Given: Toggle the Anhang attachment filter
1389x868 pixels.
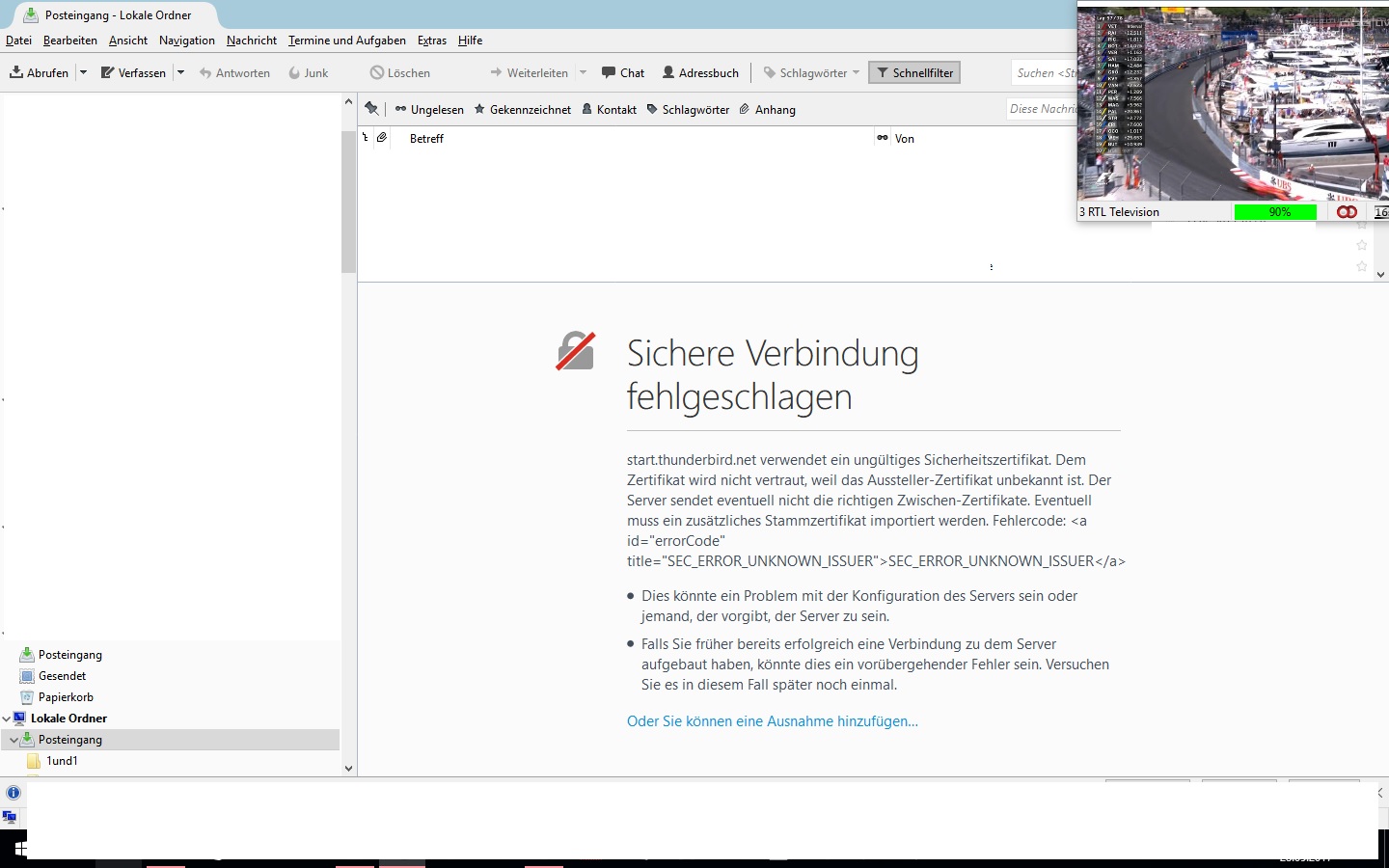Looking at the screenshot, I should (767, 109).
